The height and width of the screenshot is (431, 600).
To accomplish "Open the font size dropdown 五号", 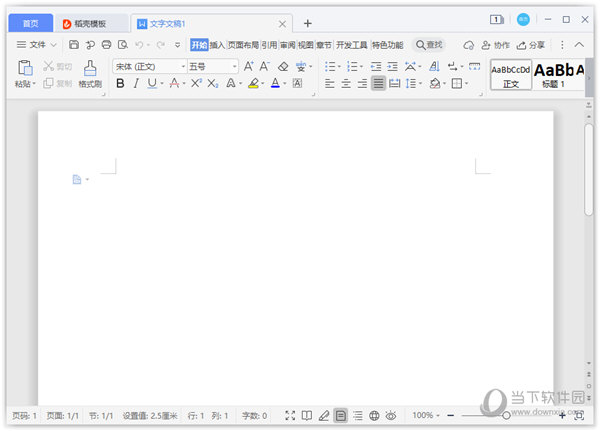I will click(212, 66).
